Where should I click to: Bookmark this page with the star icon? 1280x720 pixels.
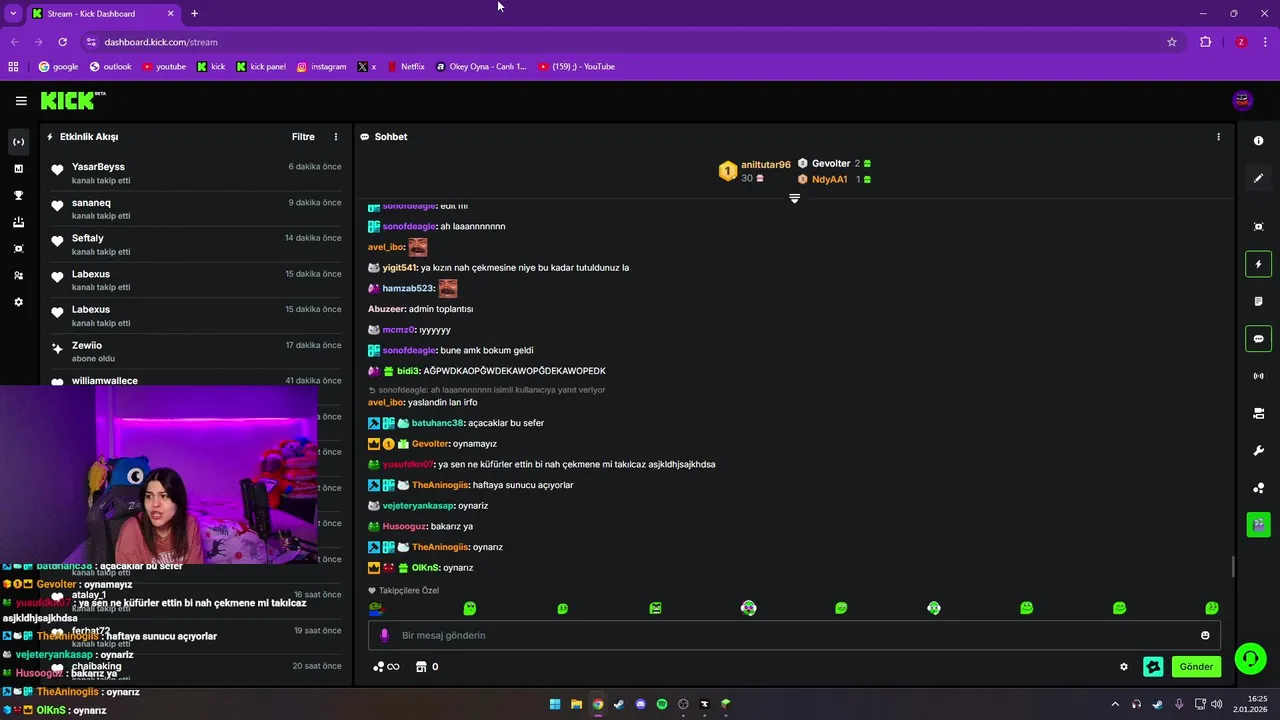[x=1172, y=42]
